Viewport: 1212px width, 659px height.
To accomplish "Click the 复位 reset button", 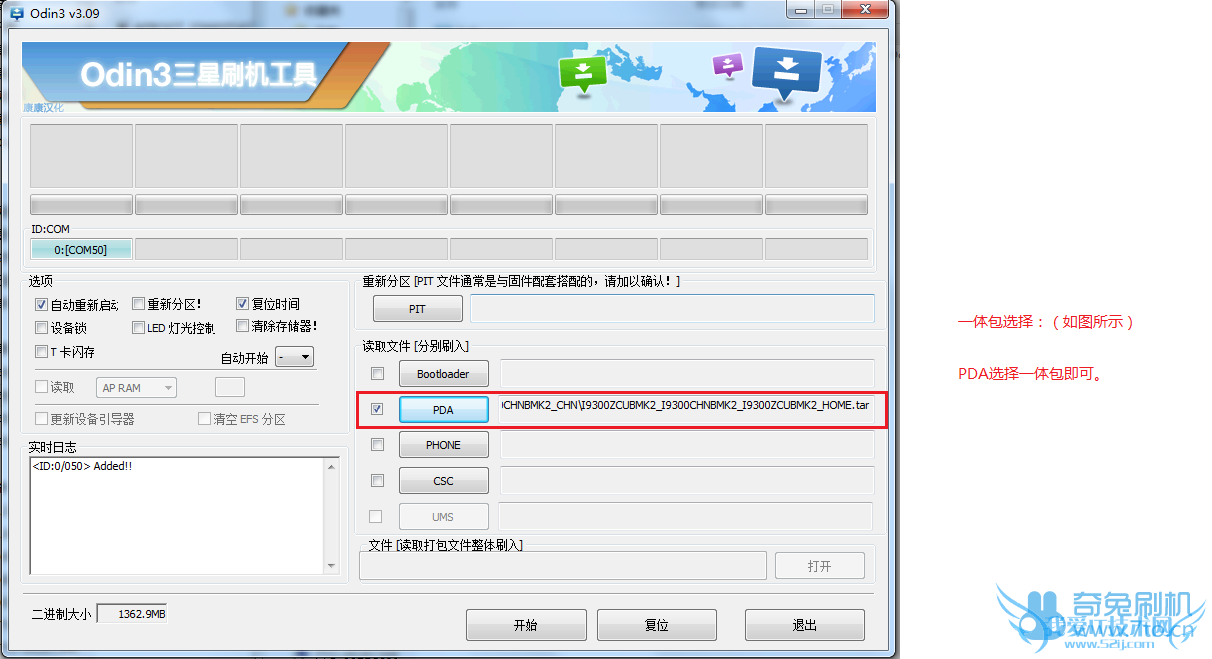I will (x=657, y=625).
